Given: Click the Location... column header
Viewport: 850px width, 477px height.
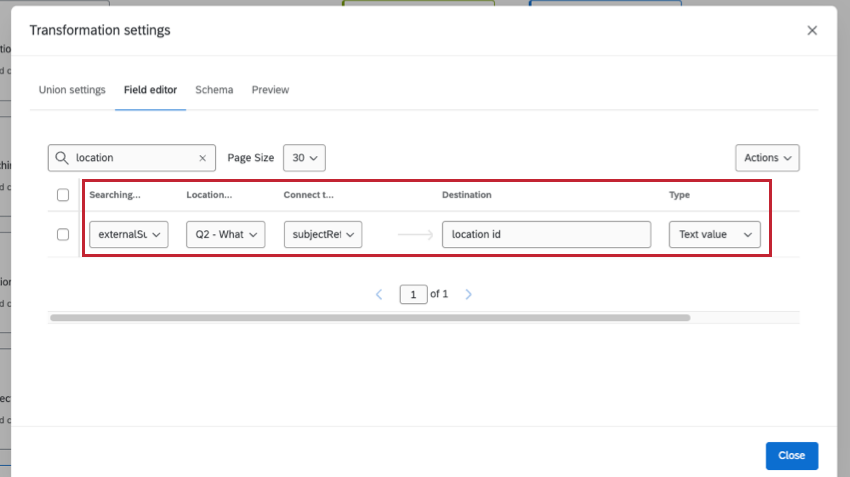Looking at the screenshot, I should [x=209, y=195].
